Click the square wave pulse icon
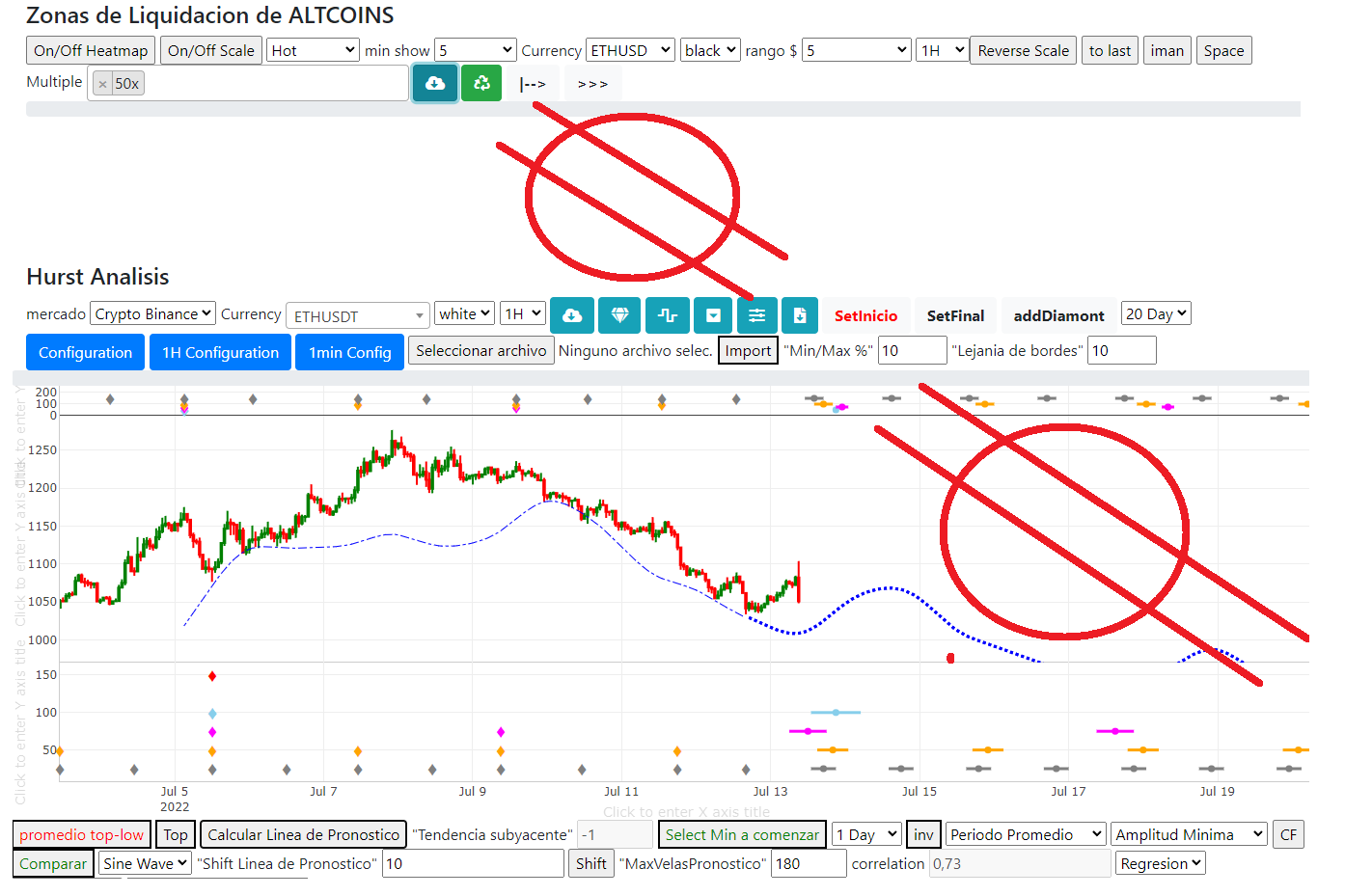Image resolution: width=1345 pixels, height=896 pixels. point(668,315)
